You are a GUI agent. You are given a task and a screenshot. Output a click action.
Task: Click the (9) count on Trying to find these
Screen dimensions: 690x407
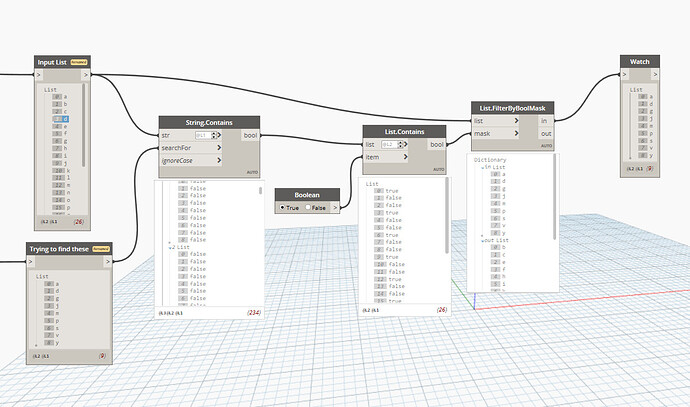[102, 356]
